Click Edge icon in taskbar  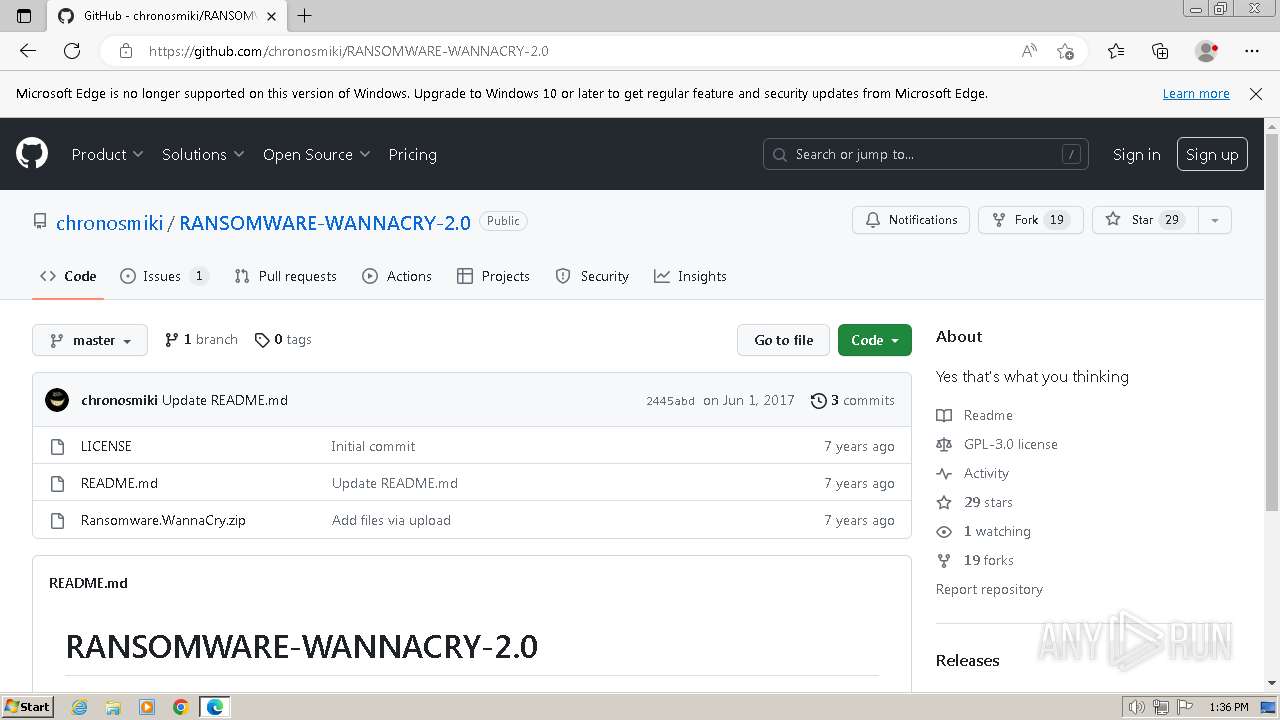(215, 707)
